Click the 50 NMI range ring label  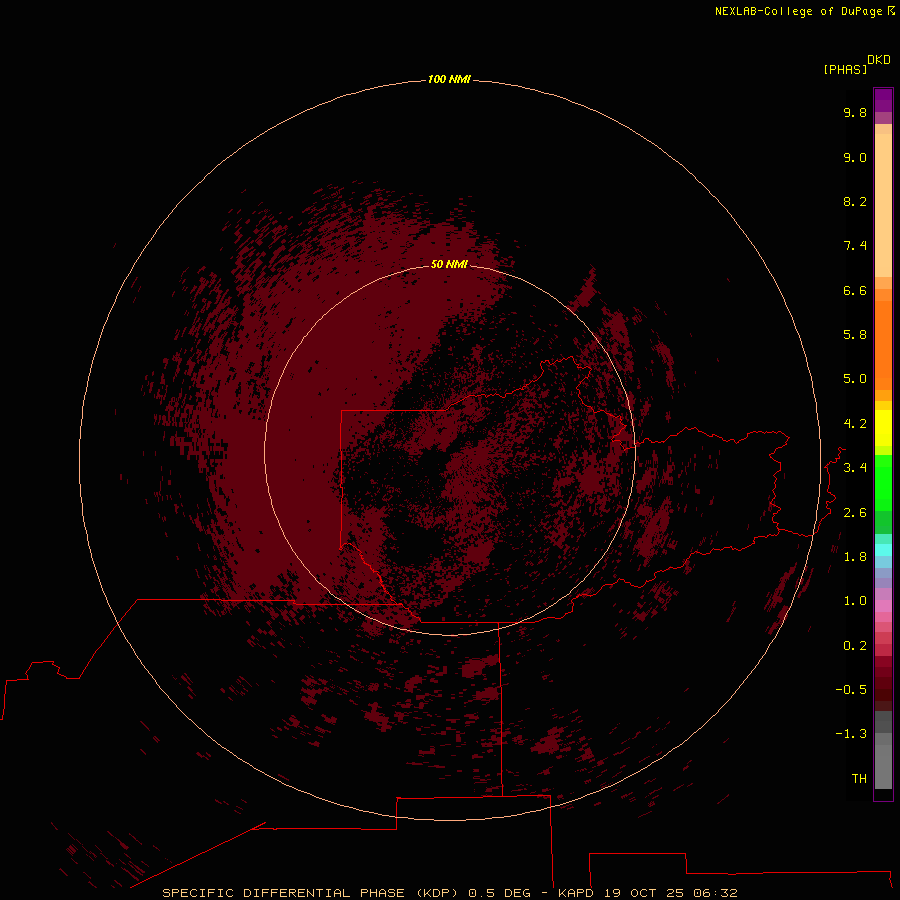(449, 264)
